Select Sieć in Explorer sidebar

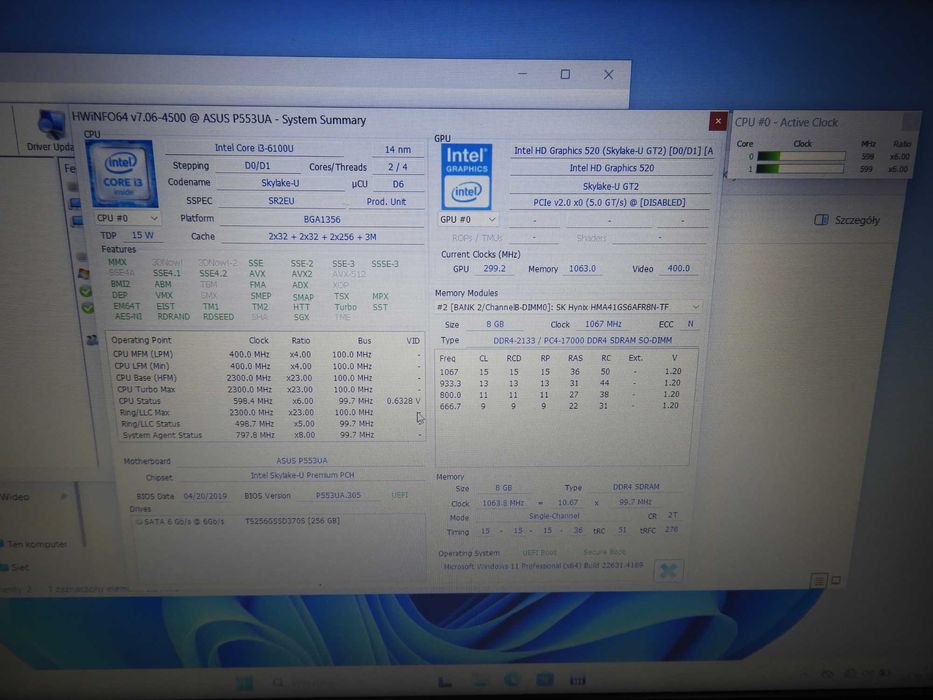tap(15, 568)
